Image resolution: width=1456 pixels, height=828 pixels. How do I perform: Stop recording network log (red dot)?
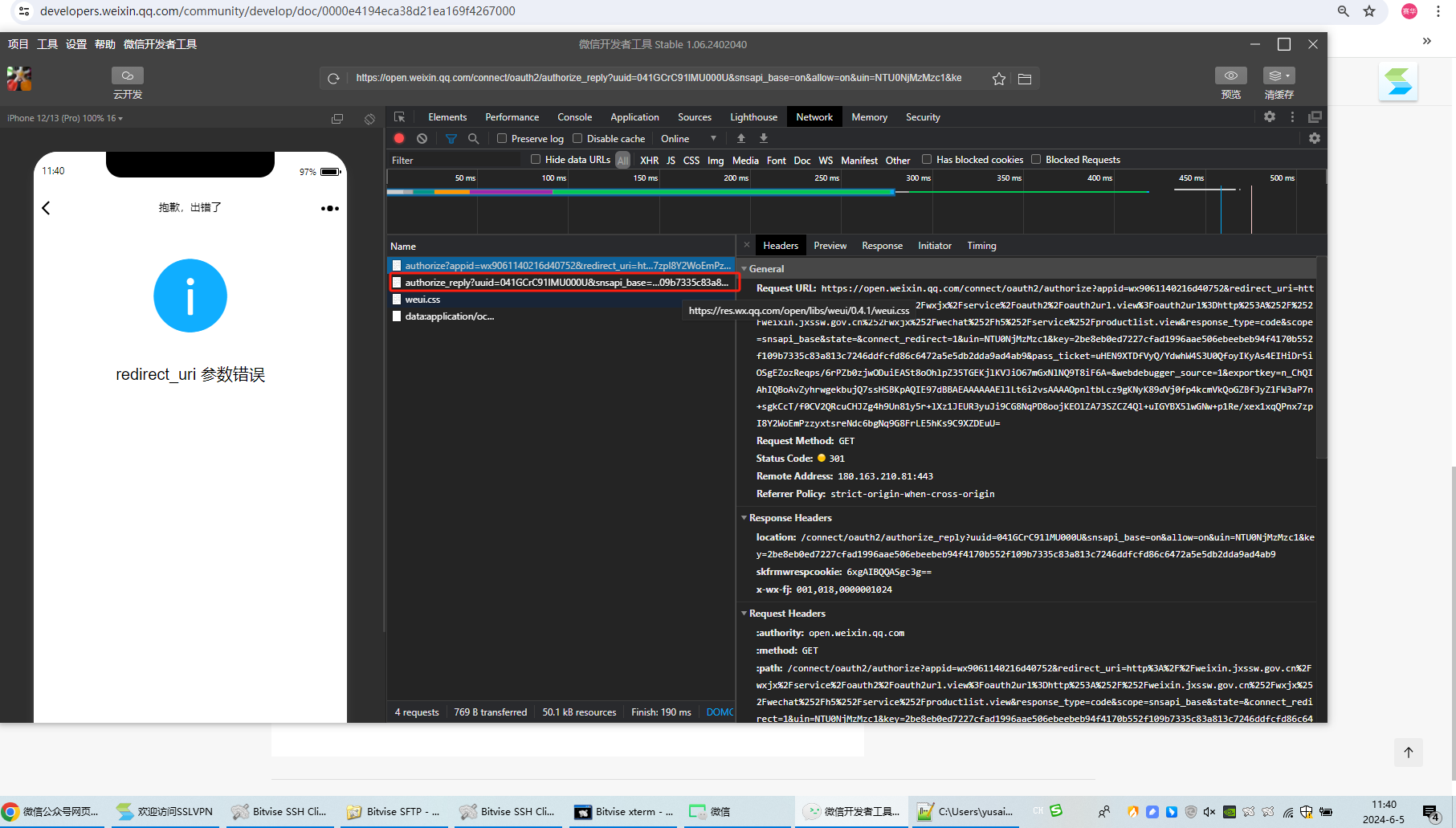pyautogui.click(x=399, y=138)
